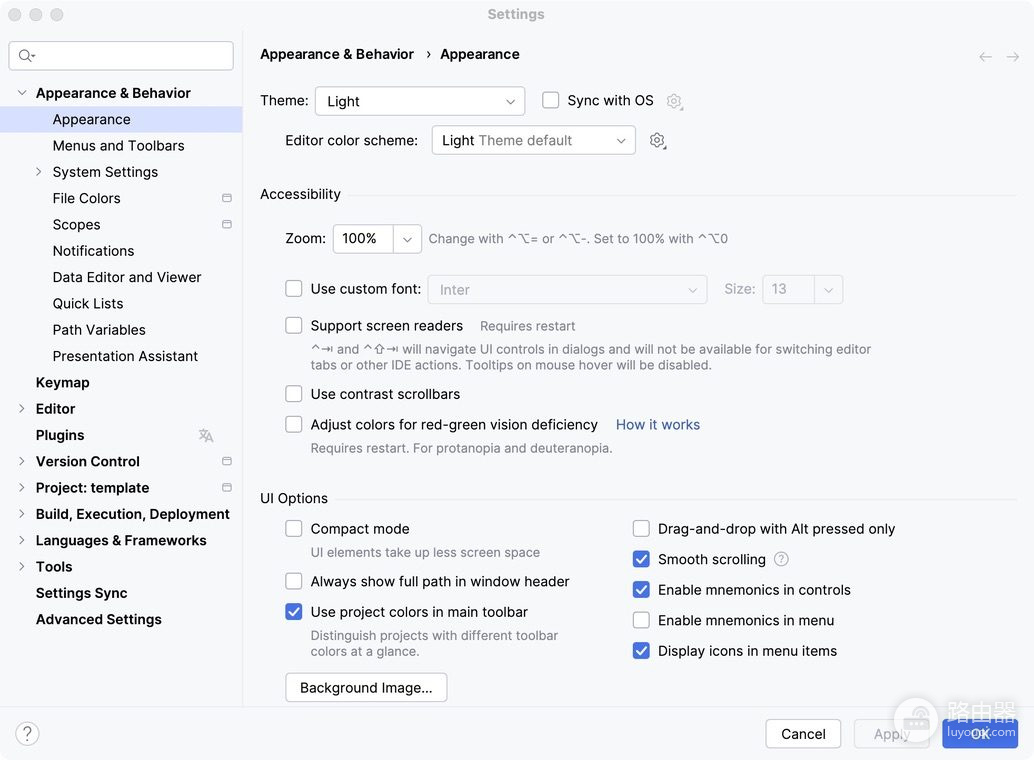Open editor color scheme gear options
The image size is (1034, 760).
(657, 141)
